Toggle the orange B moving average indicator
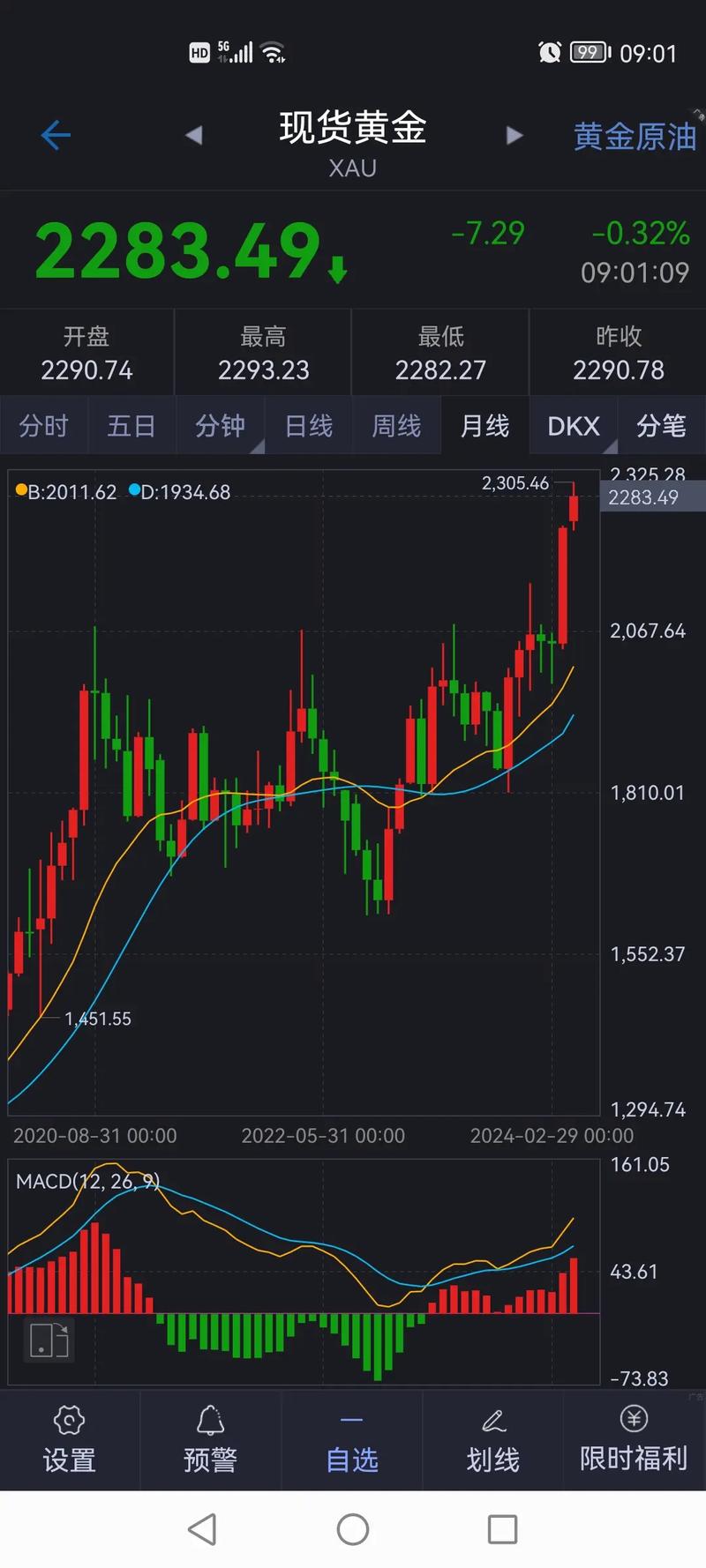Screen dimensions: 706x1568 coord(22,490)
